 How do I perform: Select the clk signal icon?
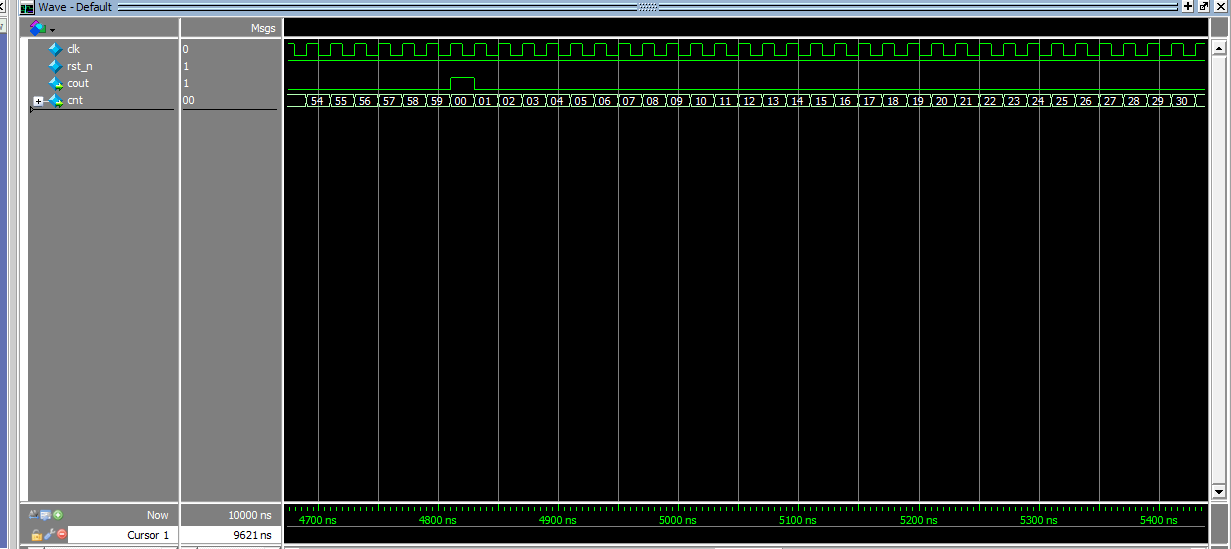(56, 49)
